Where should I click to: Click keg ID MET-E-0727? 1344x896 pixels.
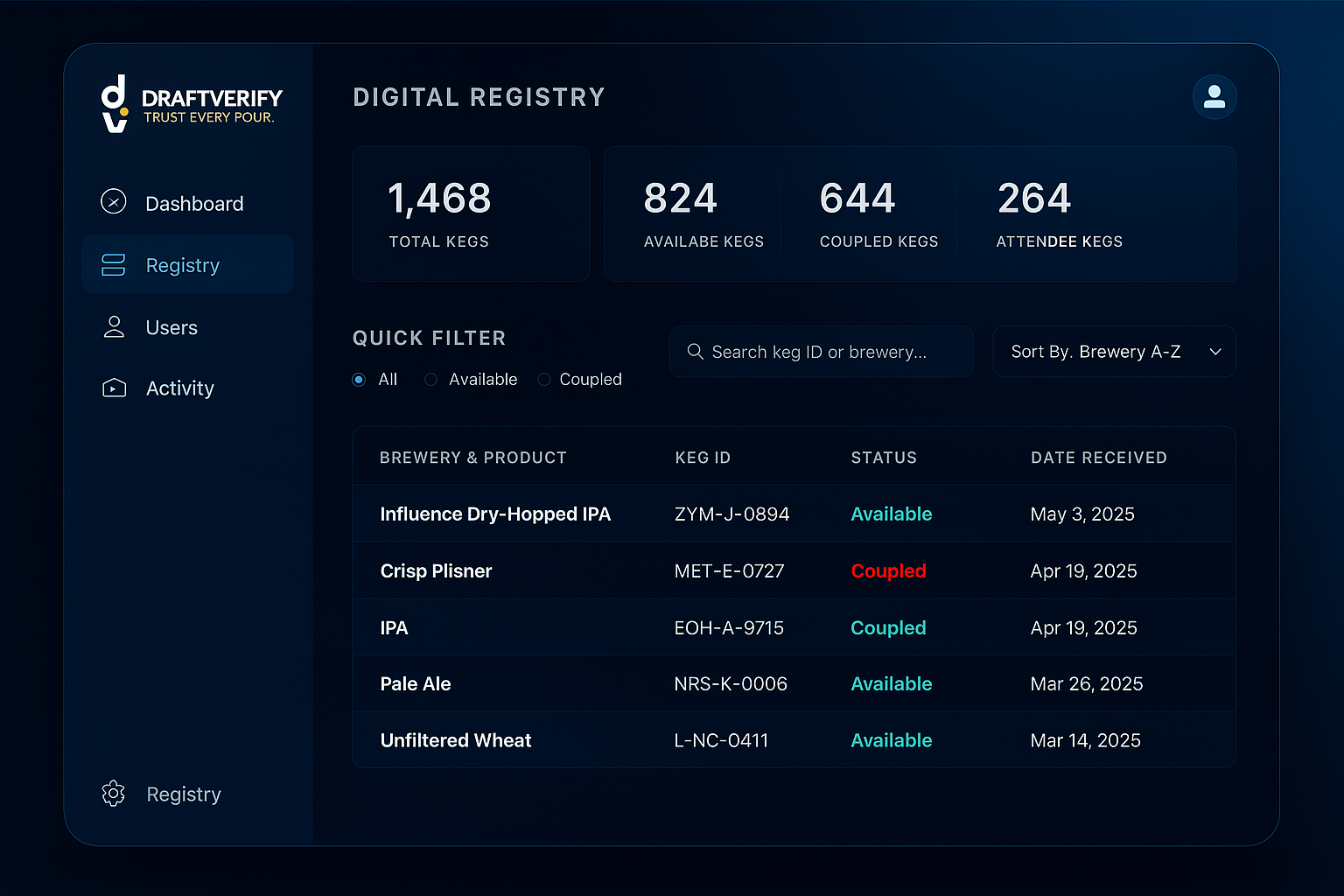pyautogui.click(x=729, y=571)
